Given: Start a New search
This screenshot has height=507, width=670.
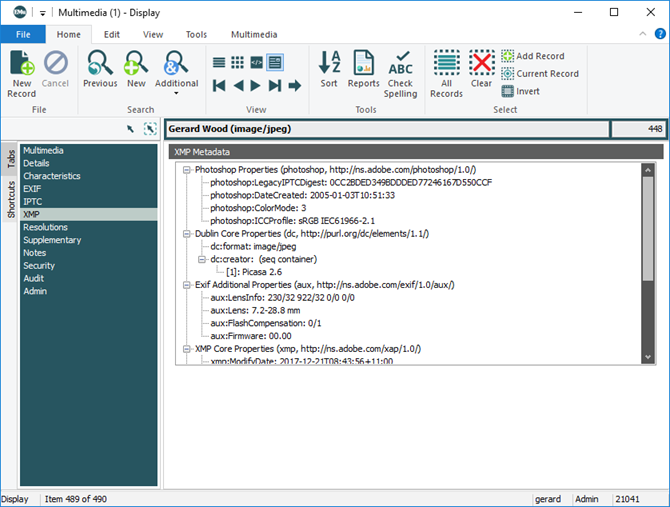Looking at the screenshot, I should point(135,66).
